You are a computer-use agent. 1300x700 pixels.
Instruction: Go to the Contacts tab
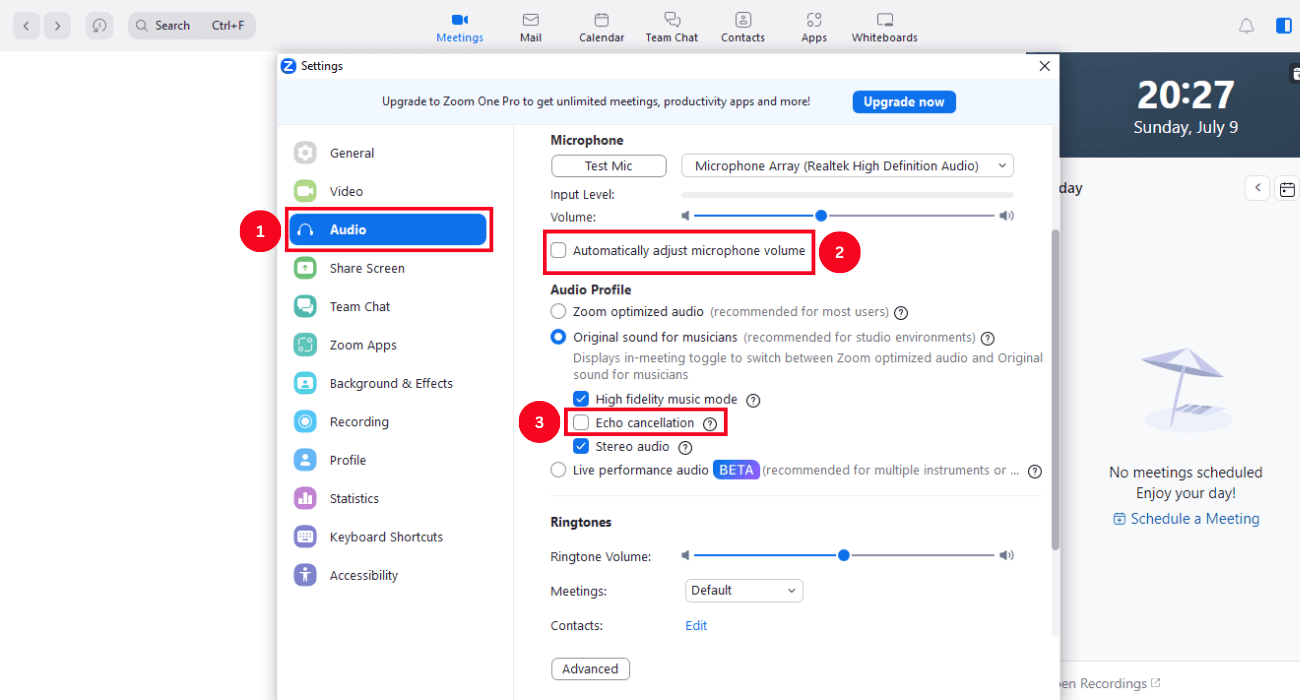pyautogui.click(x=743, y=27)
